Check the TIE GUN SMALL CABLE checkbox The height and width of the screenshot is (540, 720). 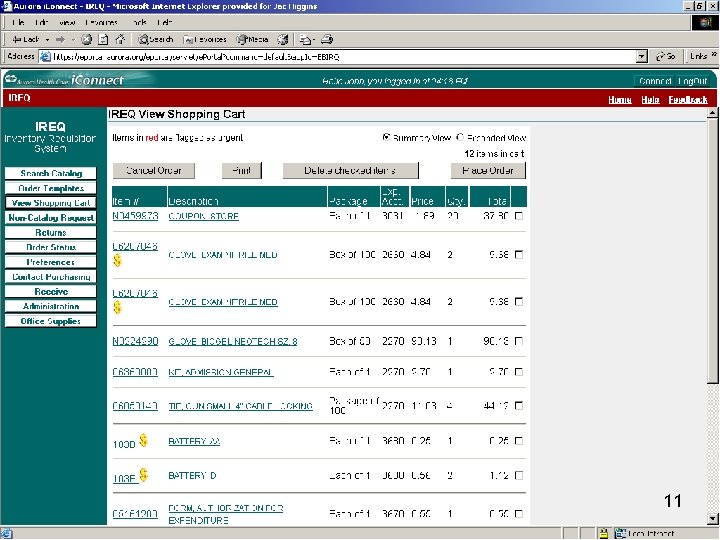coord(519,405)
